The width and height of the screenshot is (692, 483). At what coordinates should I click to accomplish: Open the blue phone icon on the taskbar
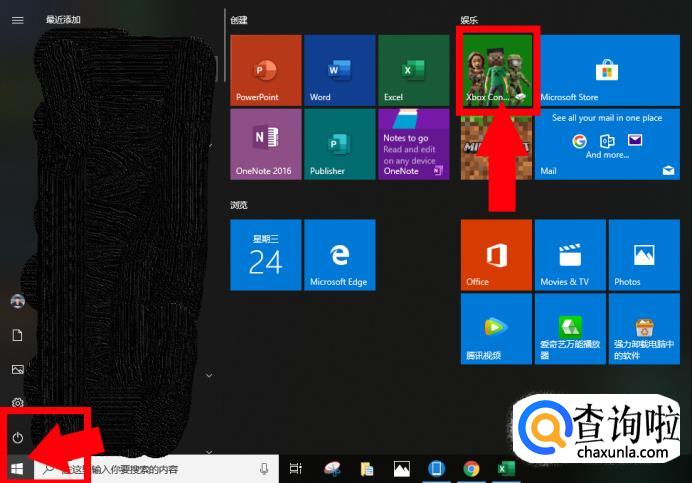[x=436, y=469]
